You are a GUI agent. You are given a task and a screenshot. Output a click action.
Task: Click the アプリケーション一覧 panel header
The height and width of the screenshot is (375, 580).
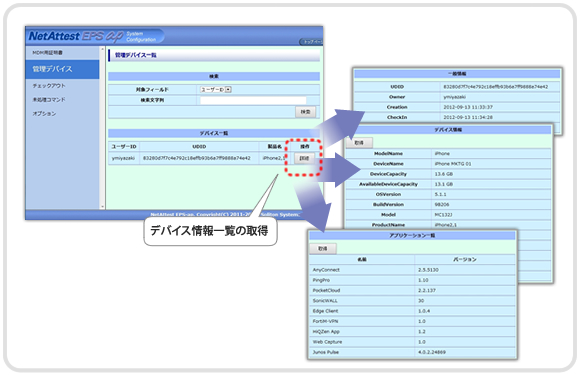click(x=412, y=236)
